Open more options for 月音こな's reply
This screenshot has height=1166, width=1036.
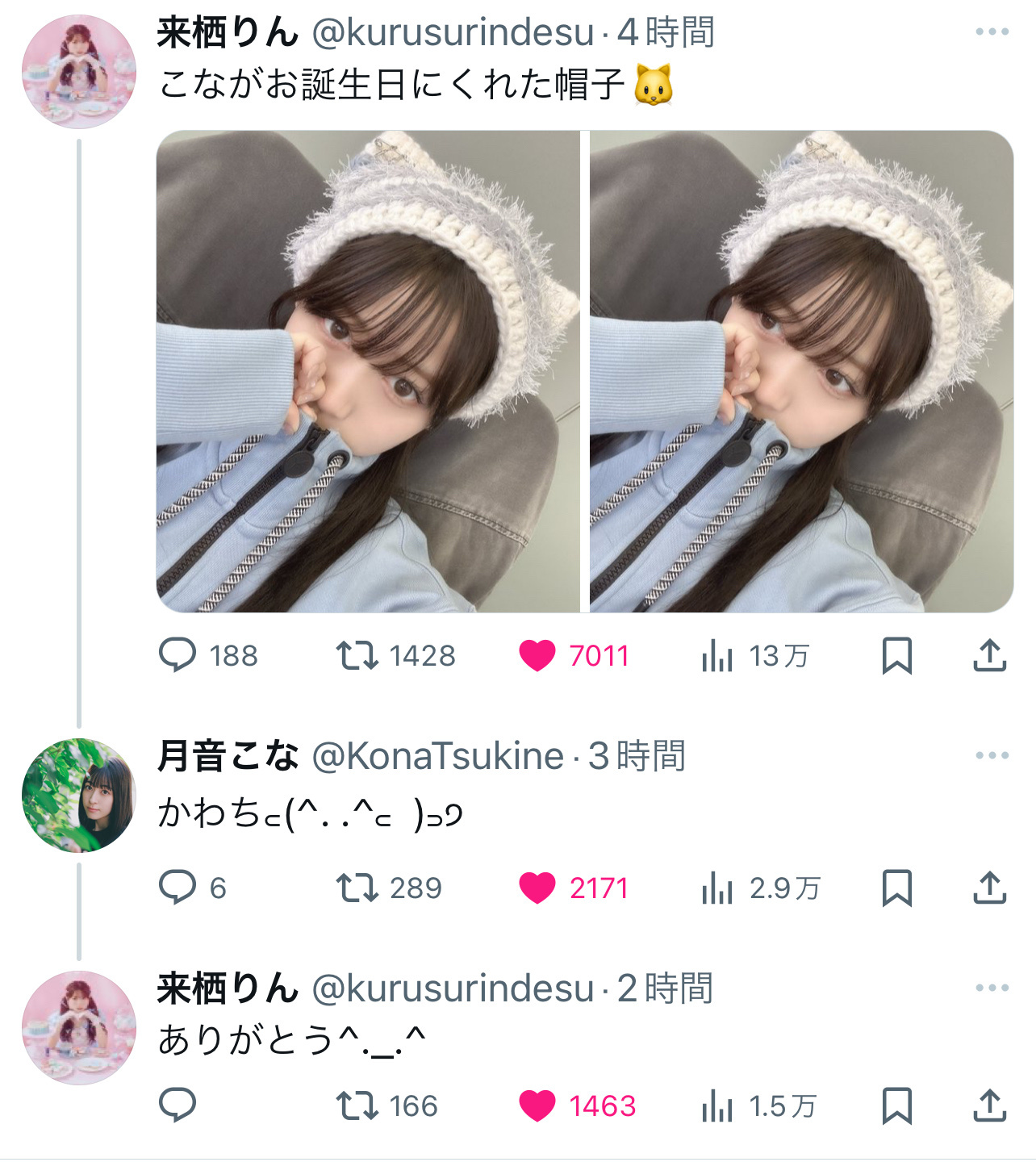tap(992, 756)
